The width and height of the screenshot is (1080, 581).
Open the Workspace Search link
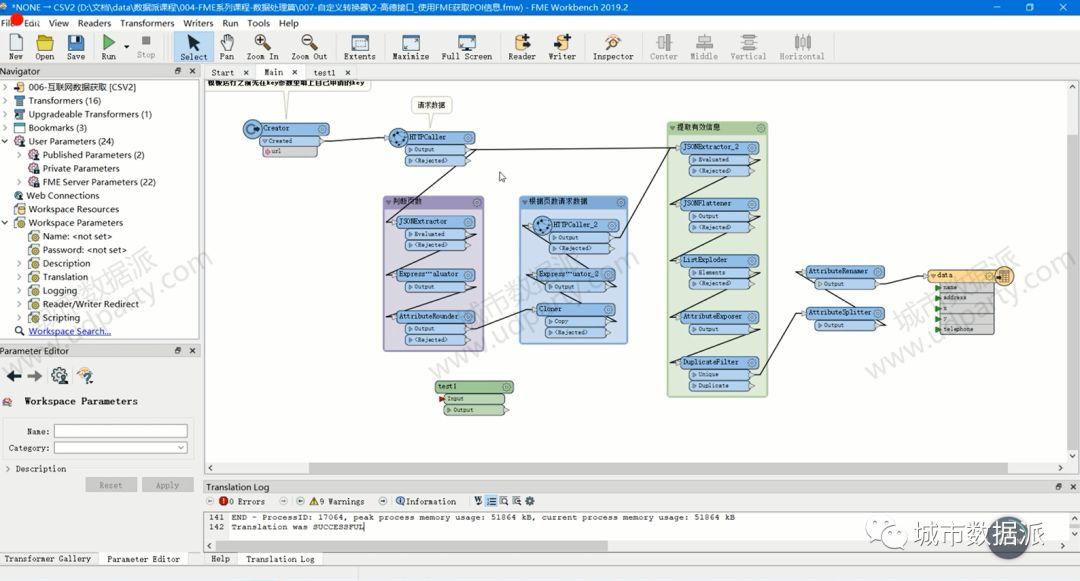[70, 331]
